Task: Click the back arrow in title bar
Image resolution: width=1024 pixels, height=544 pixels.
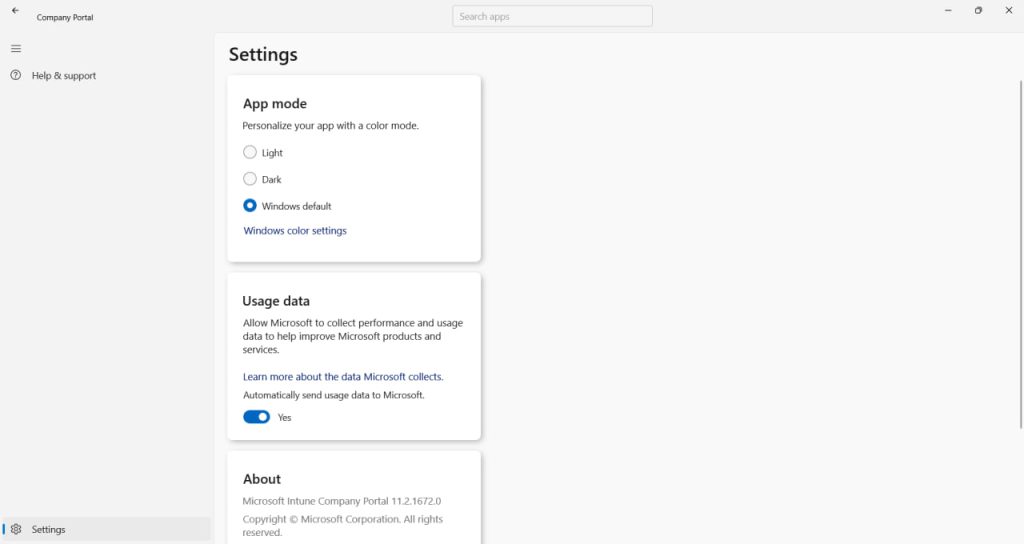Action: (x=15, y=11)
